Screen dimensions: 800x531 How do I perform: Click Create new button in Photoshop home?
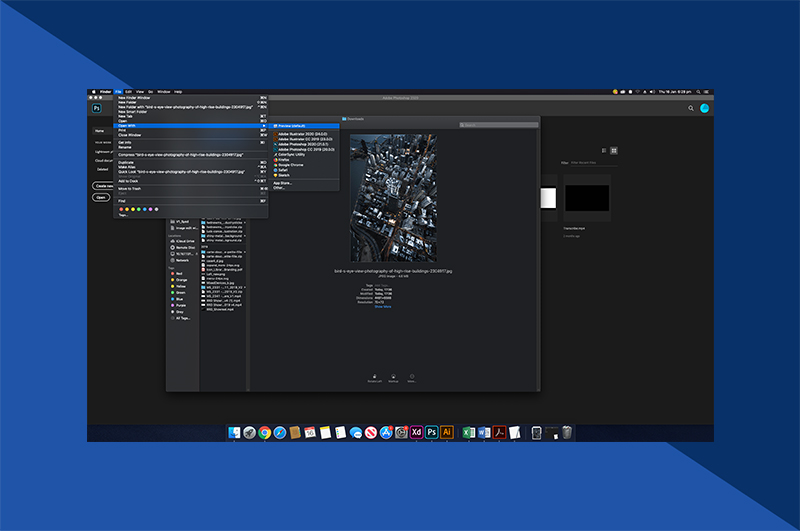coord(104,186)
